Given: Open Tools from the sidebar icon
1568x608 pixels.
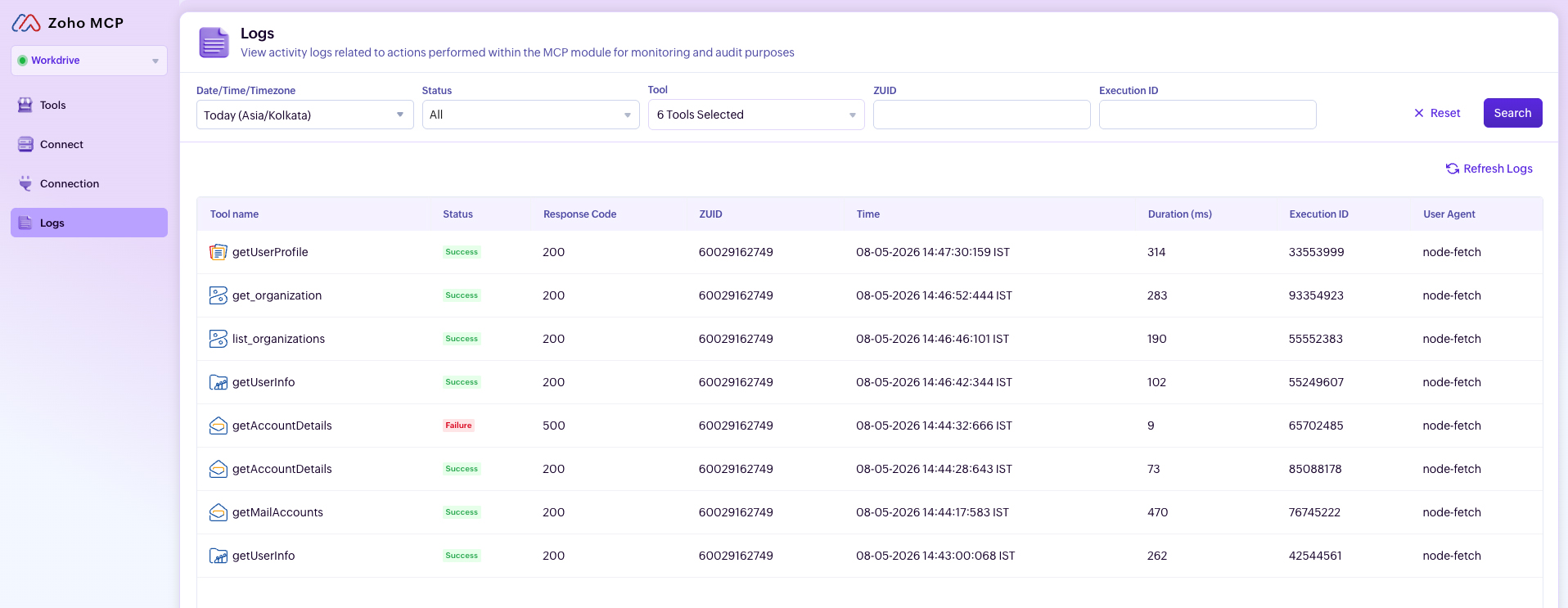Looking at the screenshot, I should (25, 105).
